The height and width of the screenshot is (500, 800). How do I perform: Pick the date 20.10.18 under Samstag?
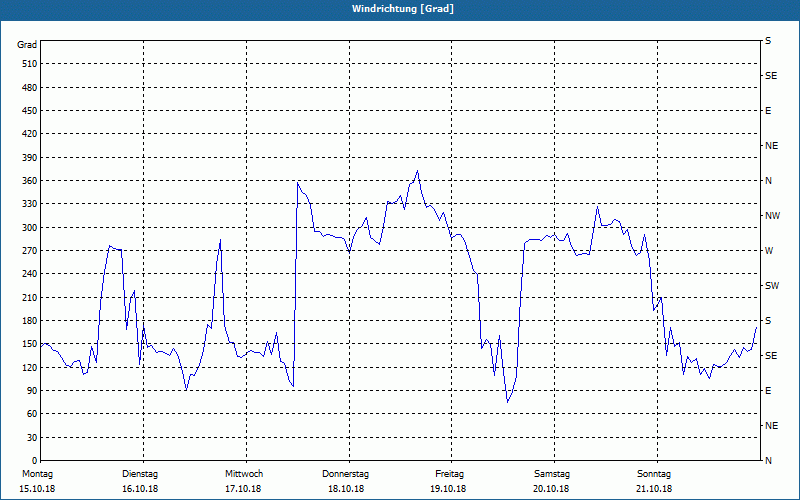tap(551, 489)
